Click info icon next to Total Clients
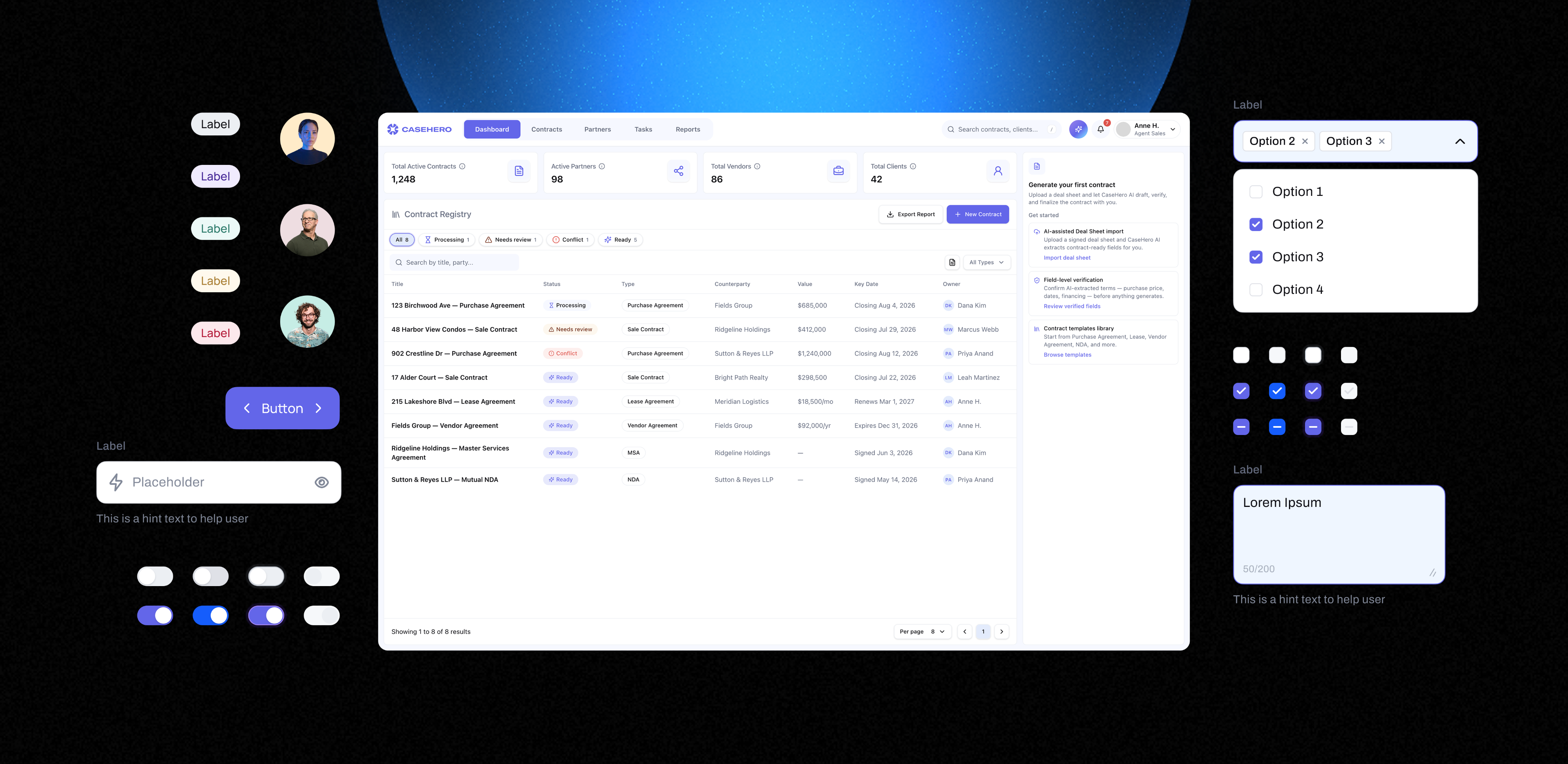Screen dimensions: 1568x764 tap(913, 166)
